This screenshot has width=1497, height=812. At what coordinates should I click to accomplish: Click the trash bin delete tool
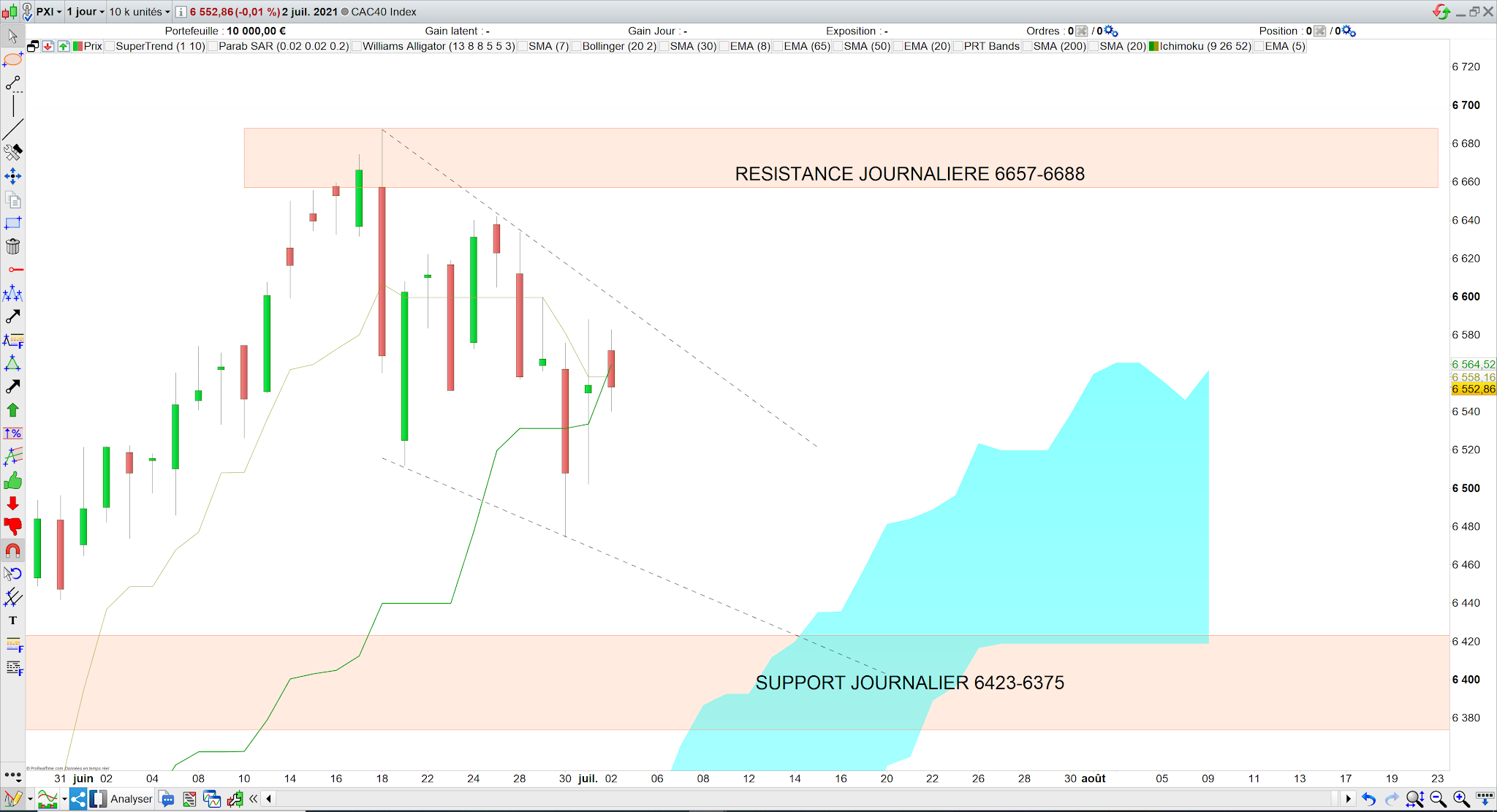pyautogui.click(x=12, y=246)
